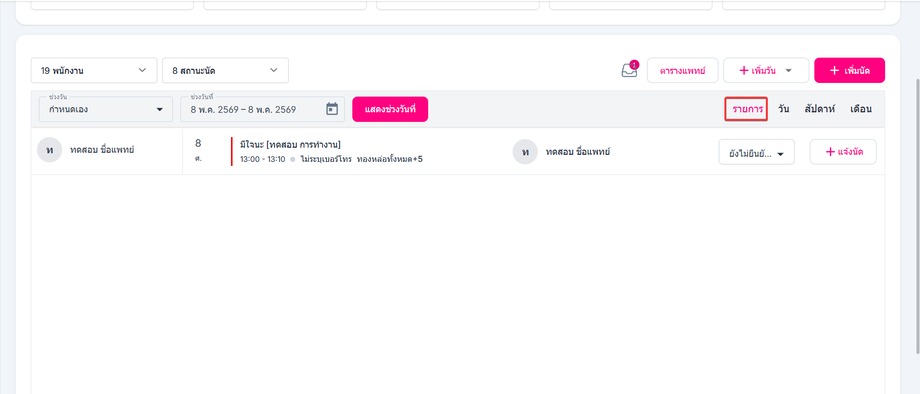This screenshot has width=920, height=394.
Task: Click the 13:00 - 13:10 time text
Action: (262, 159)
